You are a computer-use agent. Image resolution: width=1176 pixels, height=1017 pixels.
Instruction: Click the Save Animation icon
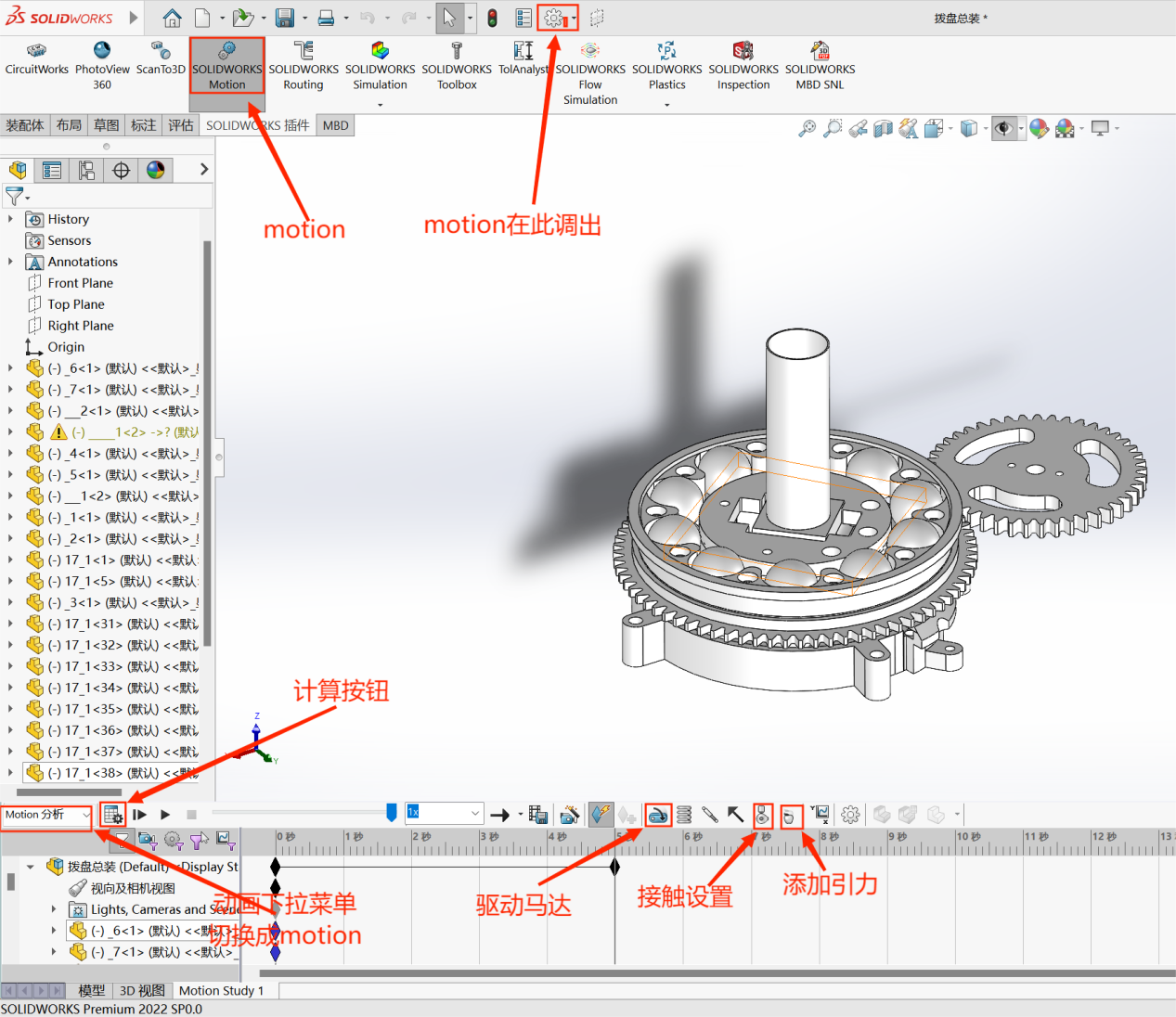coord(538,815)
